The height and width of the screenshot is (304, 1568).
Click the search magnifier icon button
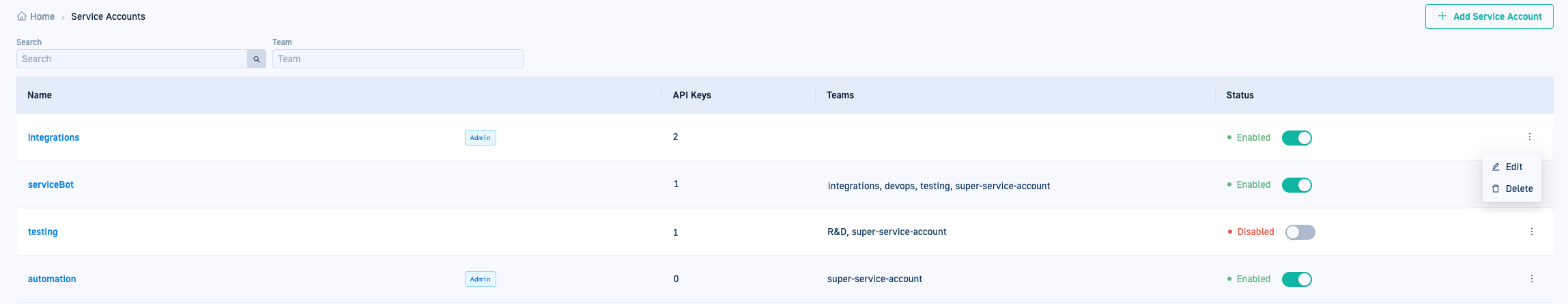click(x=257, y=59)
